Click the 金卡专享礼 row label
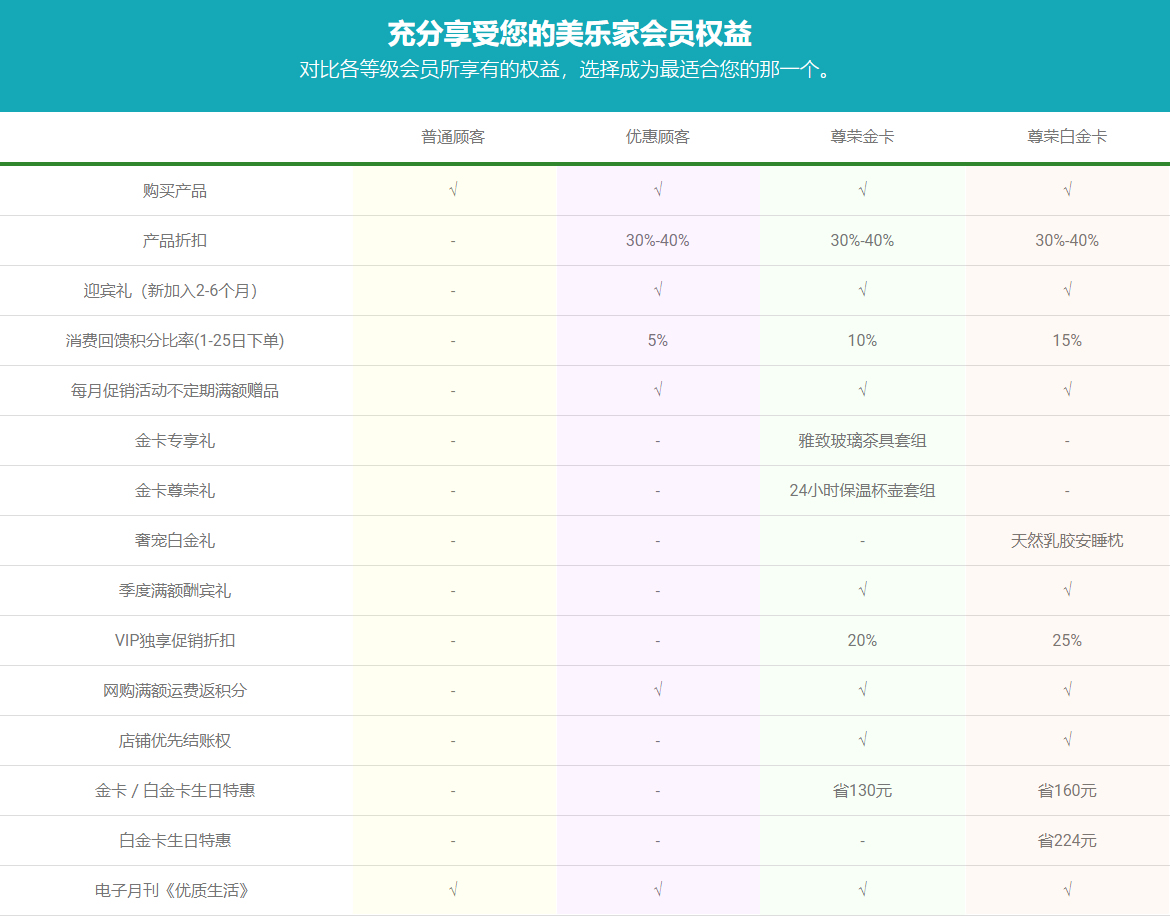The height and width of the screenshot is (916, 1170). pos(175,441)
